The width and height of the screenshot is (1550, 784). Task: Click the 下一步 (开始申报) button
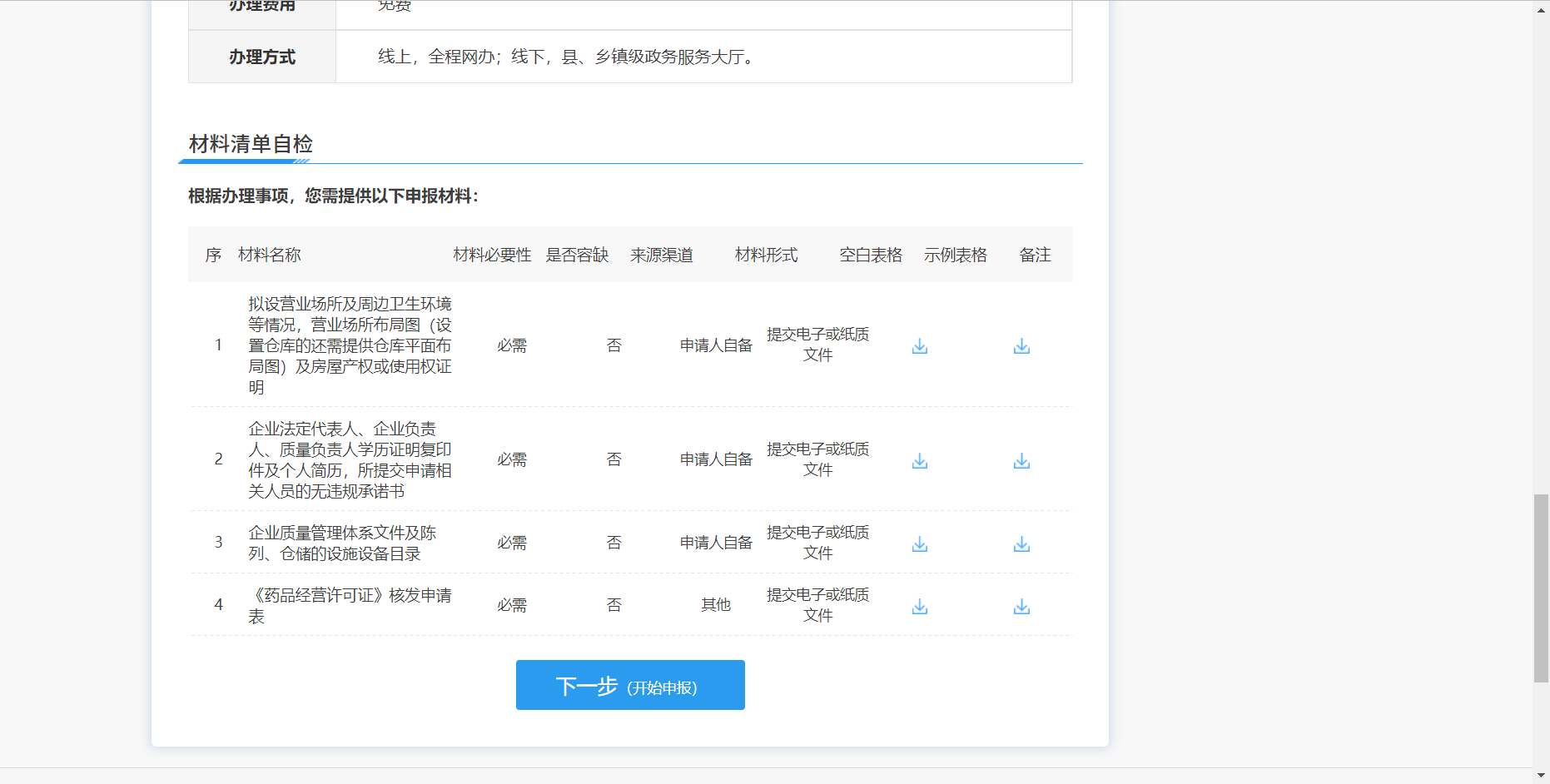tap(630, 685)
